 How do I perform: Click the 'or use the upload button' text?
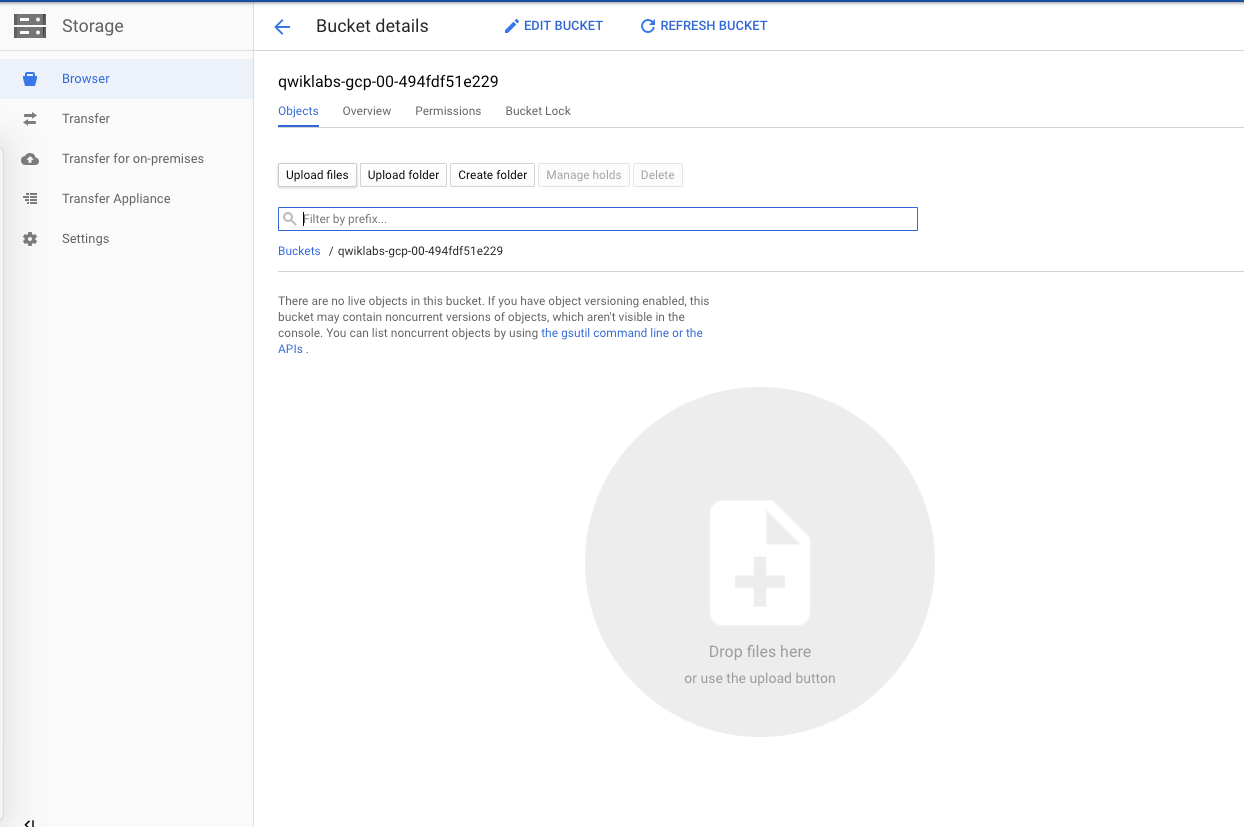click(760, 678)
